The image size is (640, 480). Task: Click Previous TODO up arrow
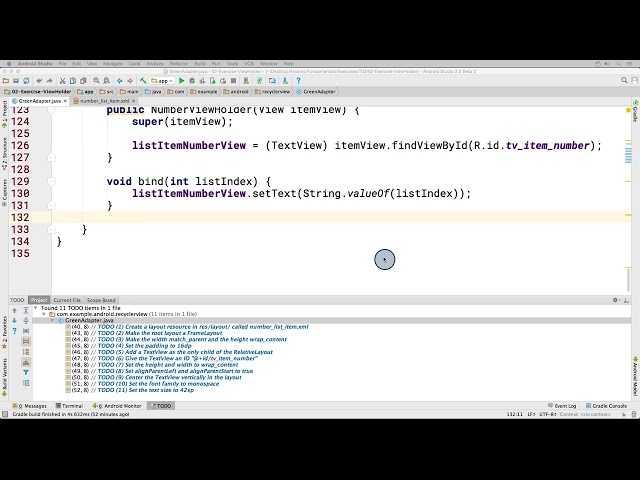(14, 311)
